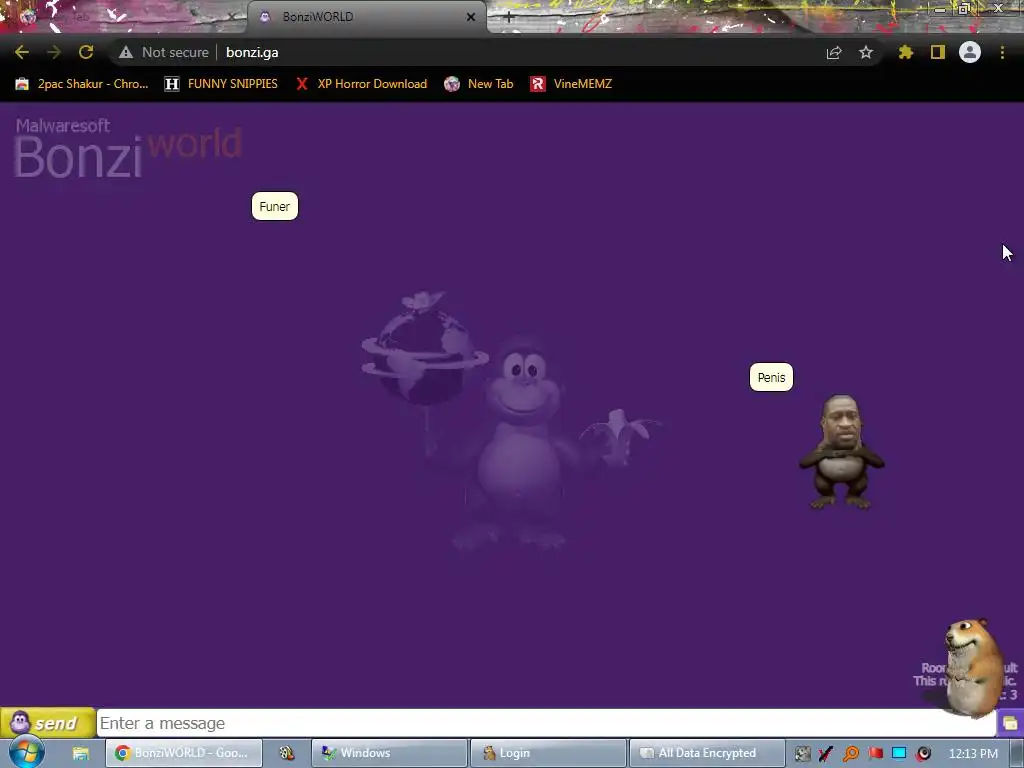Open the Windows Start orb
This screenshot has height=768, width=1024.
26,753
